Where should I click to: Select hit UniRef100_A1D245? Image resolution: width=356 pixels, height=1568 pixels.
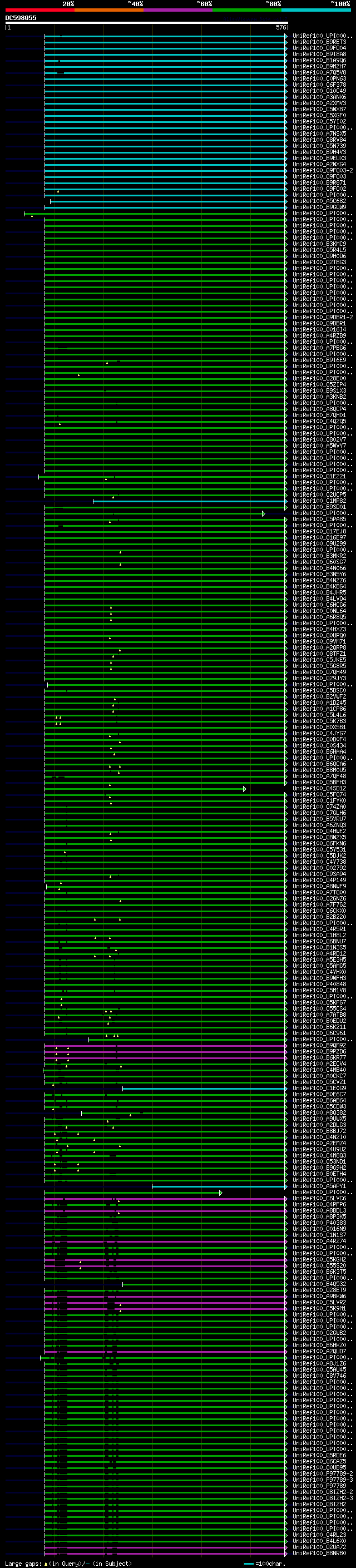(x=319, y=703)
